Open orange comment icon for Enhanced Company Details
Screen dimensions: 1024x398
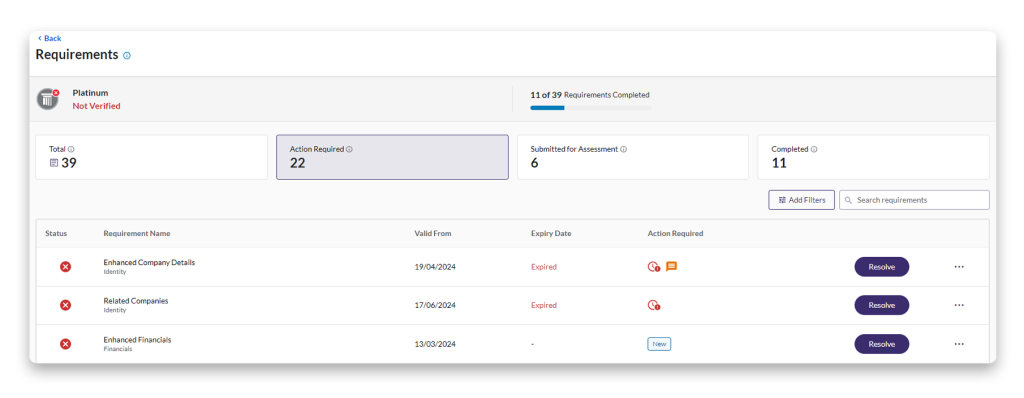coord(671,267)
